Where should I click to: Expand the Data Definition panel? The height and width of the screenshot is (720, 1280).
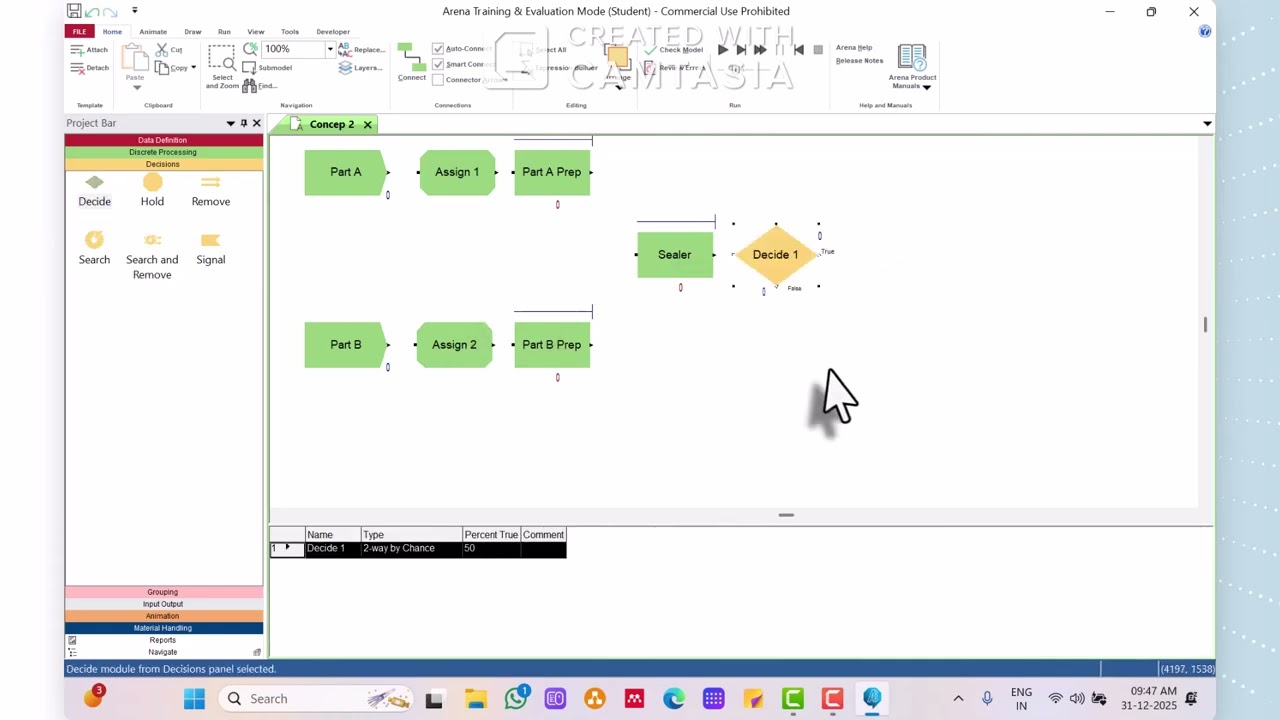point(164,140)
